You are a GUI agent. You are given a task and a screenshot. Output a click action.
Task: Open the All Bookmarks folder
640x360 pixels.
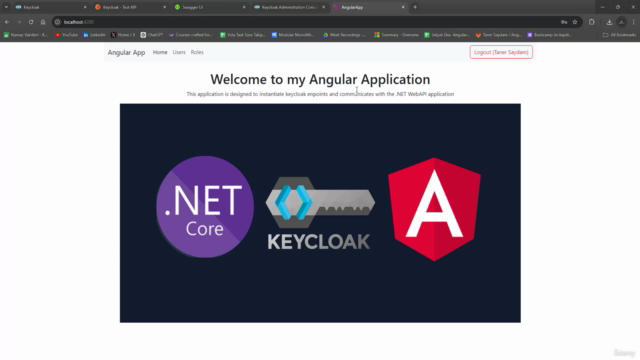(x=619, y=35)
